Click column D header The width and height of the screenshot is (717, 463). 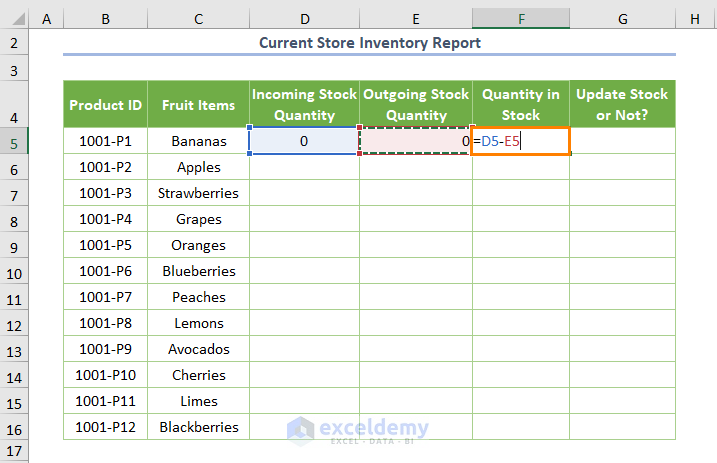304,19
